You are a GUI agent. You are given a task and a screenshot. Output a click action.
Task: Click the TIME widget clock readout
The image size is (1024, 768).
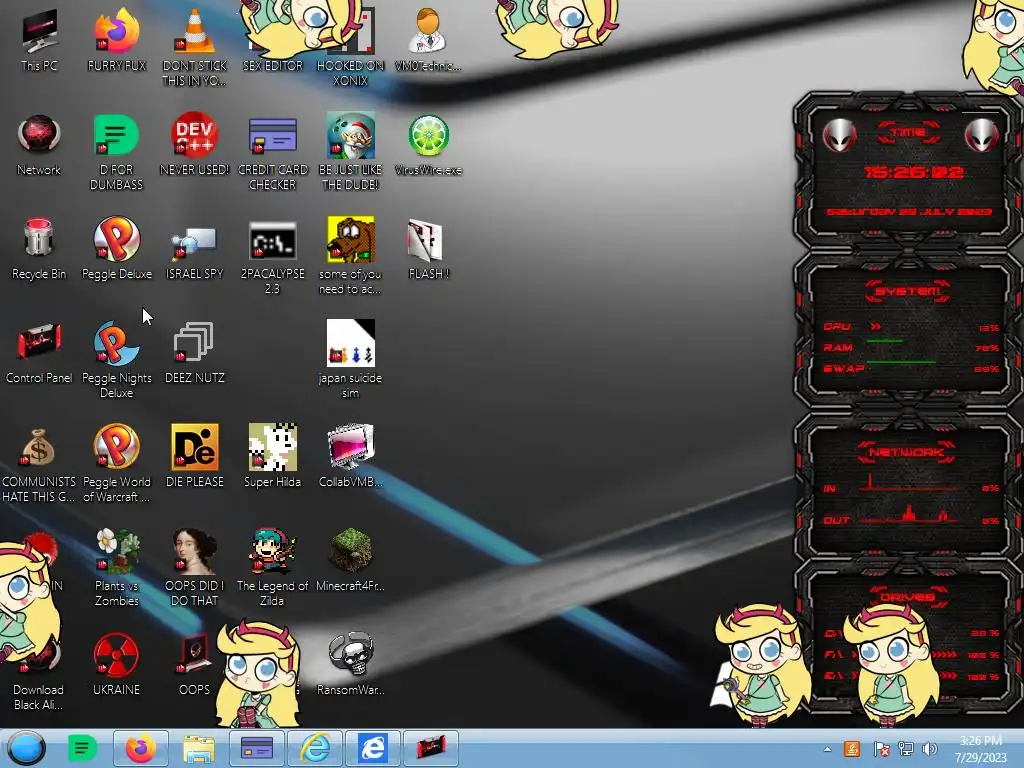point(913,172)
